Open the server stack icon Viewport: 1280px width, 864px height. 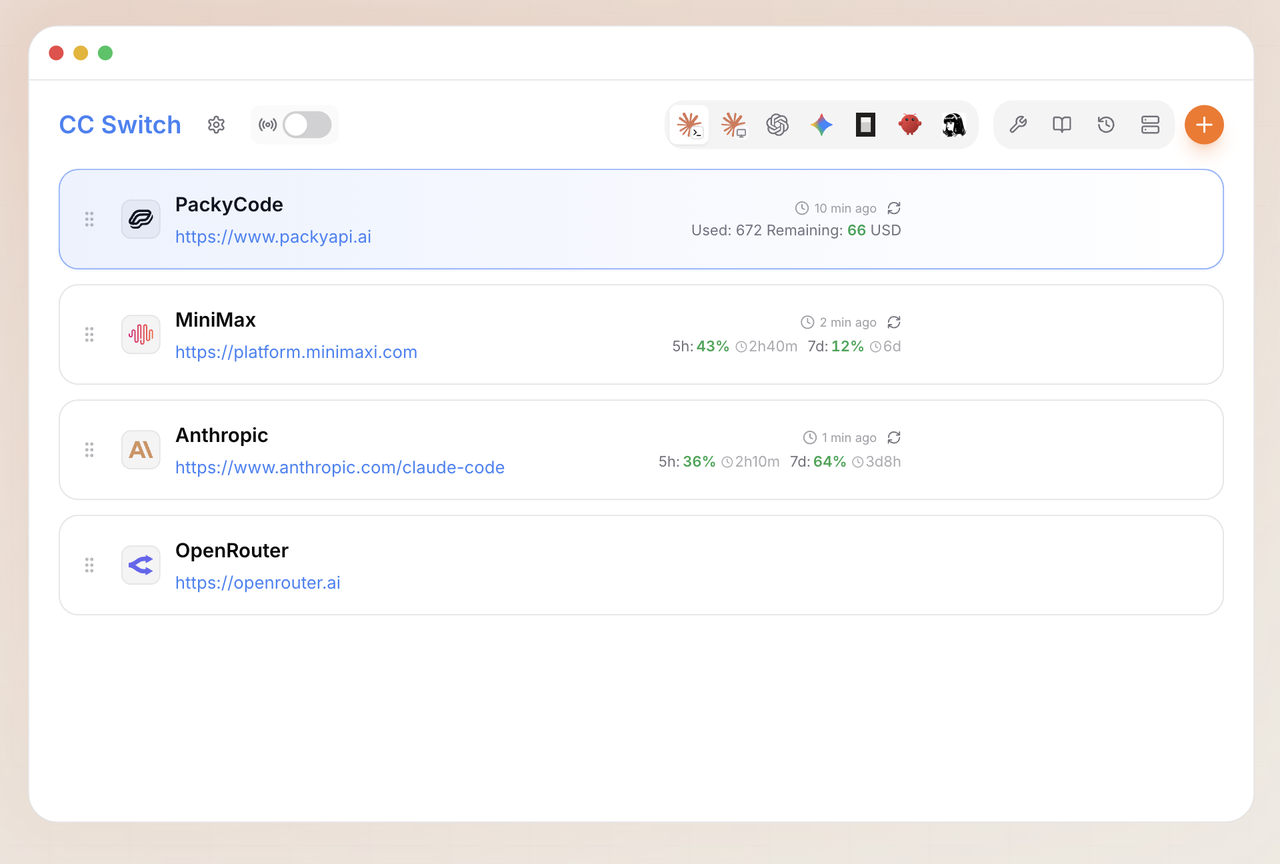point(1150,125)
